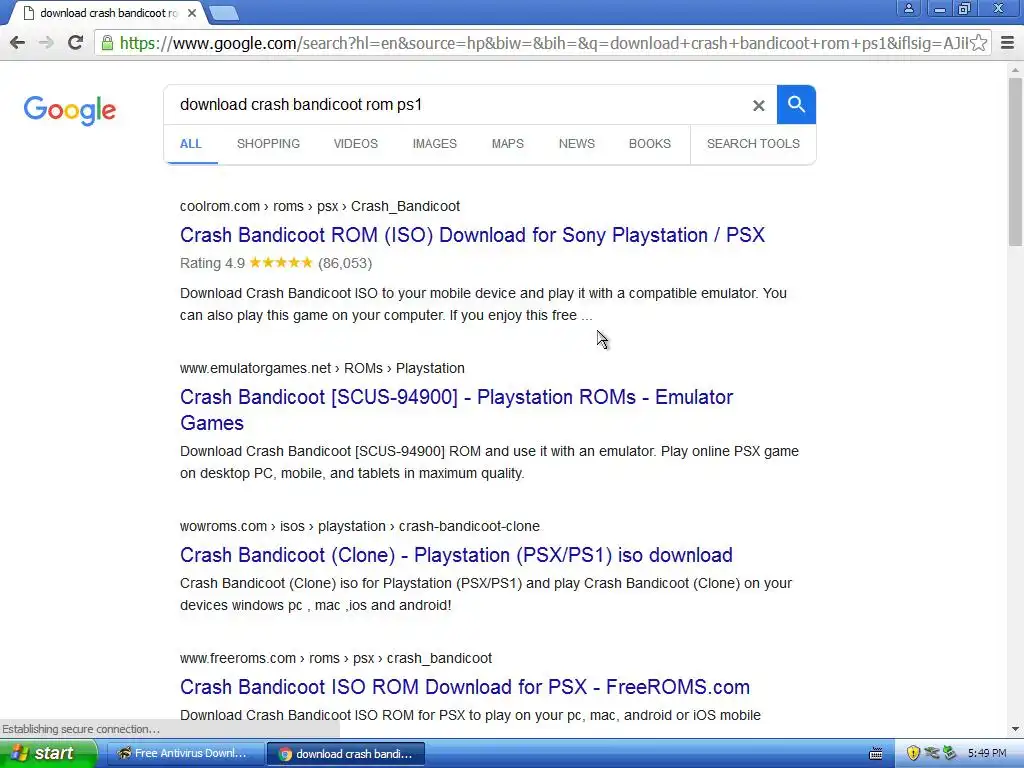Click the wowroms.com breadcrumb URL
Viewport: 1024px width, 768px height.
[x=360, y=526]
